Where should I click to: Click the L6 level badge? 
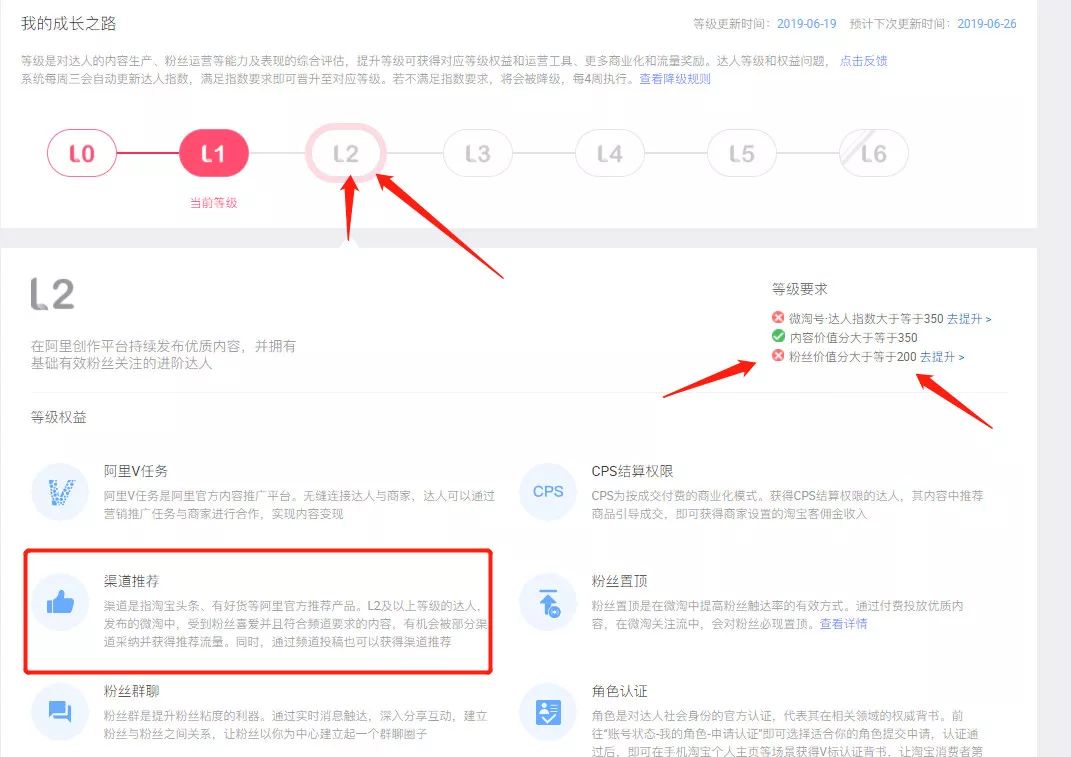click(873, 153)
